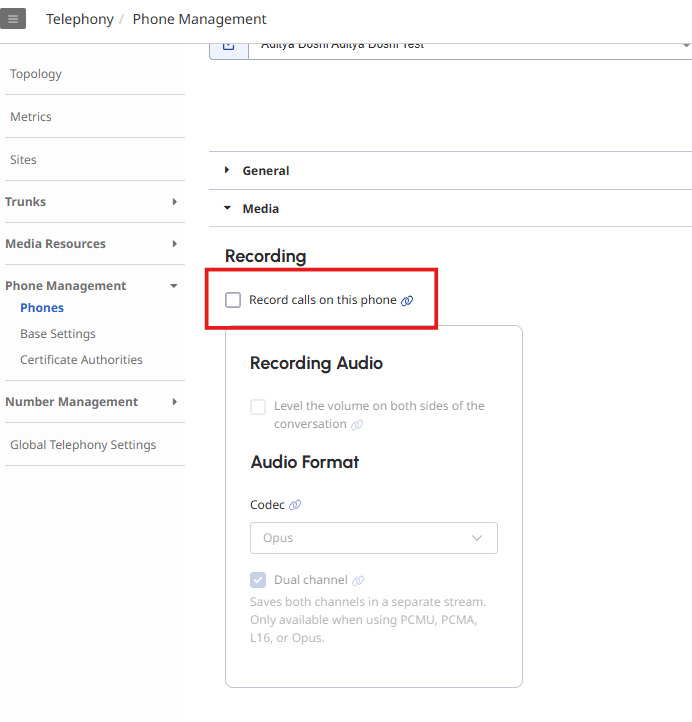The image size is (692, 722).
Task: Expand Media Resources sidebar menu
Action: 174,244
